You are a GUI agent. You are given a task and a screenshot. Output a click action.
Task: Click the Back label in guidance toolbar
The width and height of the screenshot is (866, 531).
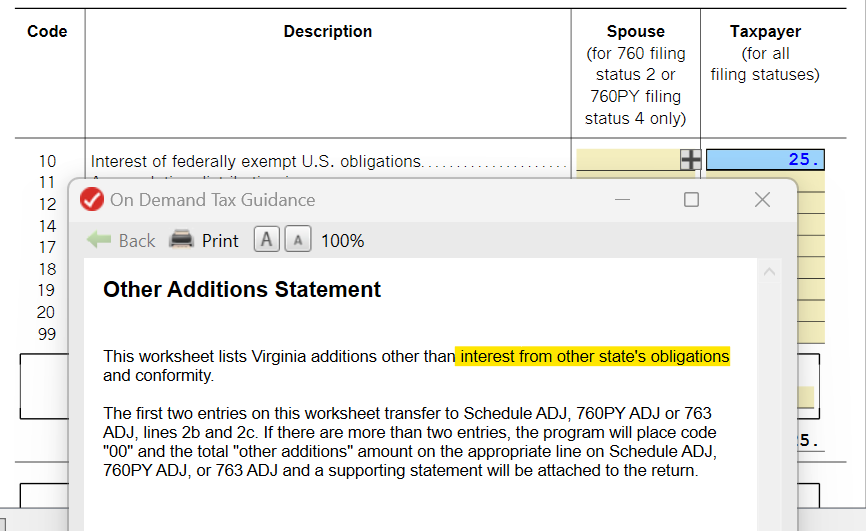(137, 241)
